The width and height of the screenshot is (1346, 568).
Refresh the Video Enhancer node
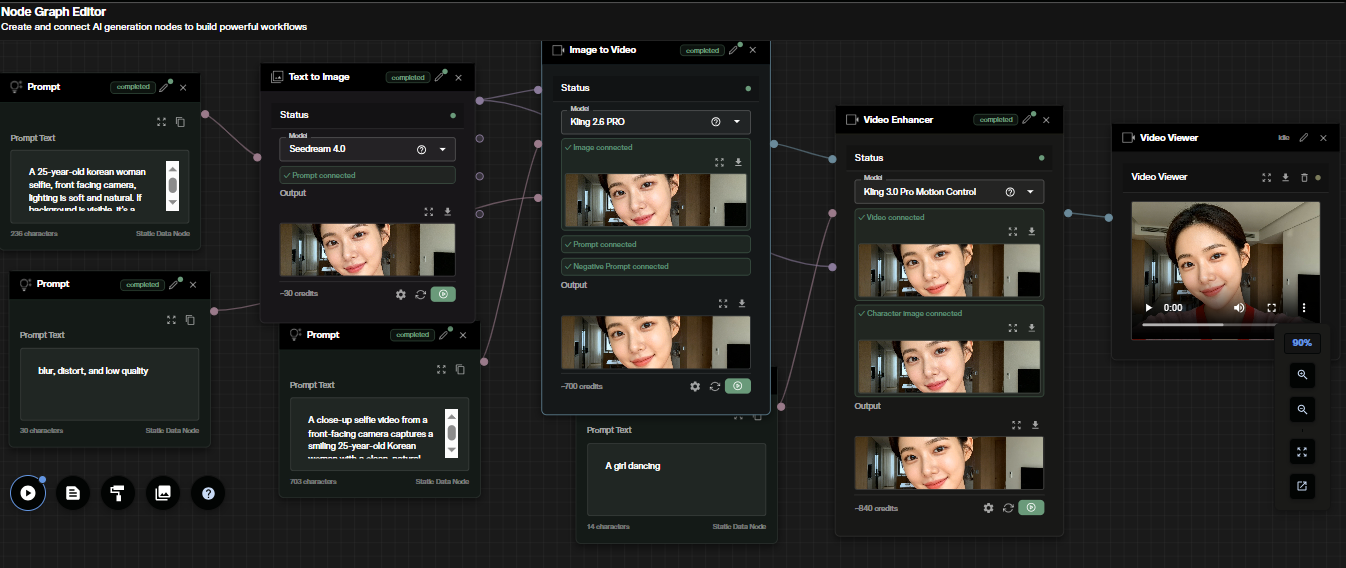[x=1008, y=507]
